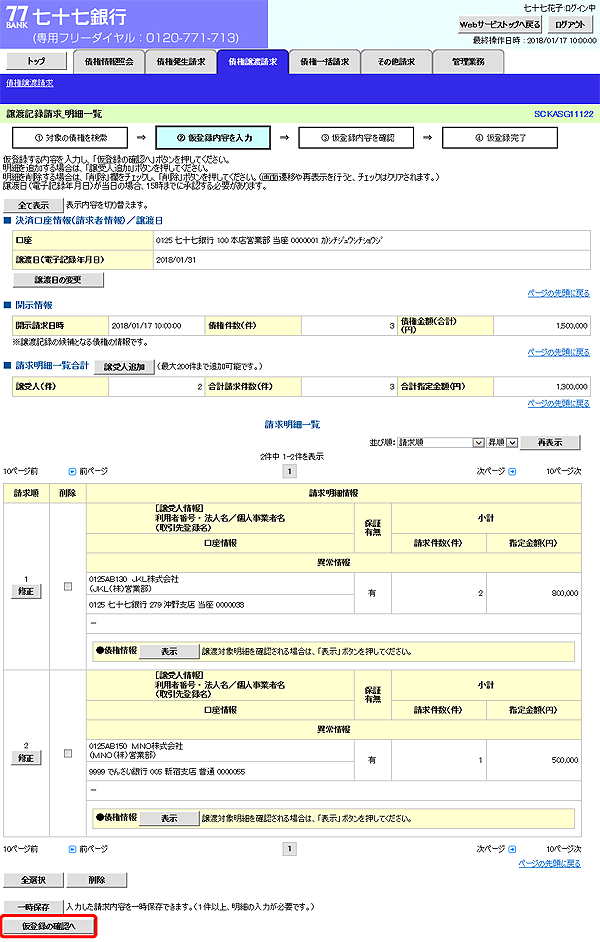
Task: Click 修正 button for request number 2
Action: 26,759
